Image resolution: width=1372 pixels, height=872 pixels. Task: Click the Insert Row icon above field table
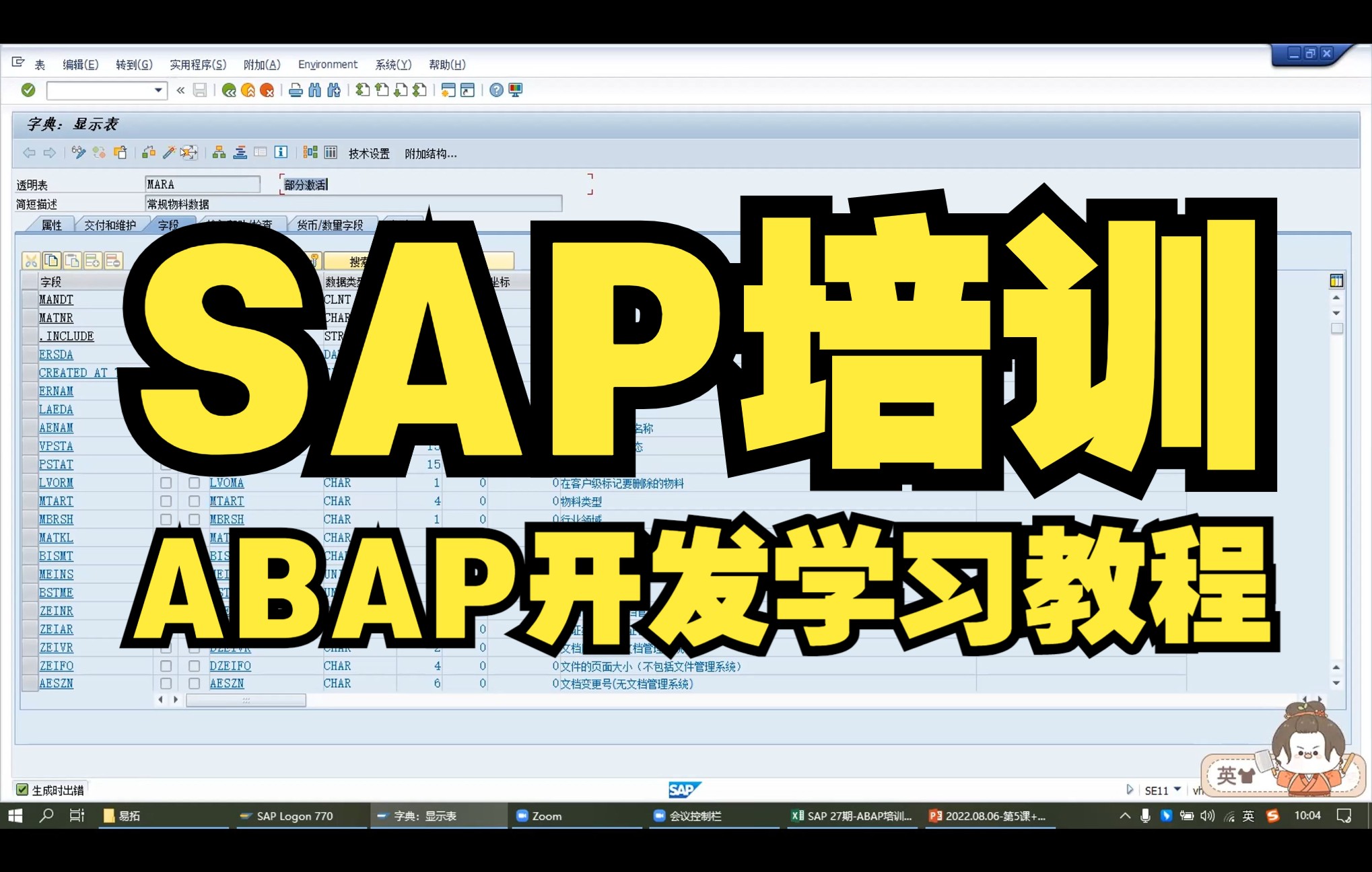[93, 261]
